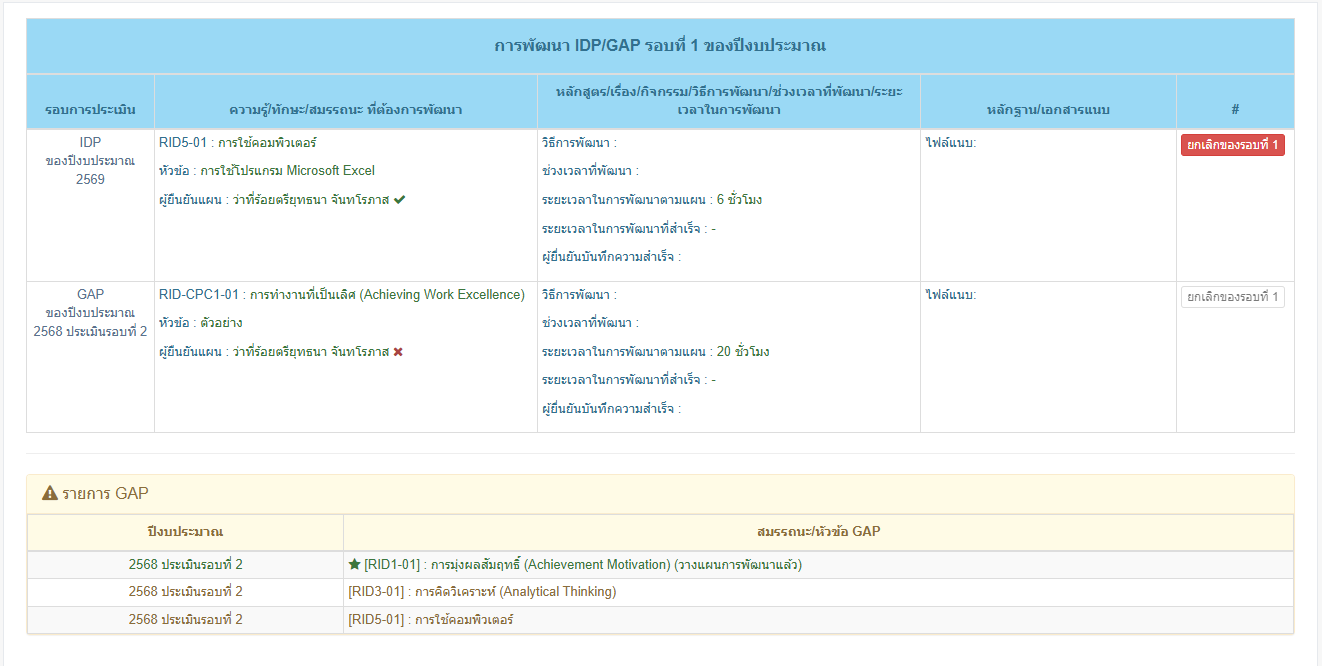The height and width of the screenshot is (666, 1322).
Task: Cancel round 1 with the red ยกเลิกของรอบที่ 1 button
Action: (x=1233, y=145)
